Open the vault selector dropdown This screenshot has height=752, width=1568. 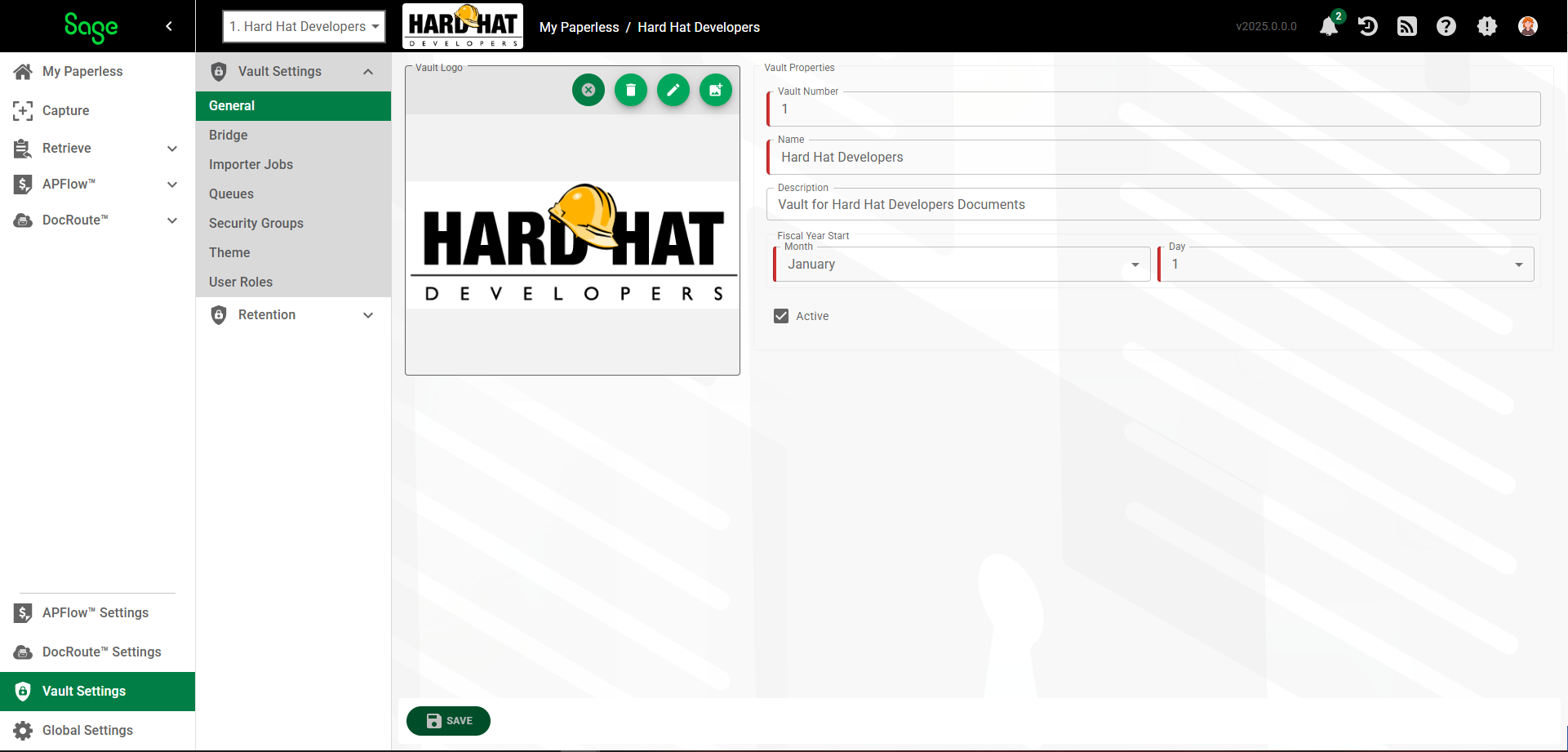(x=304, y=26)
